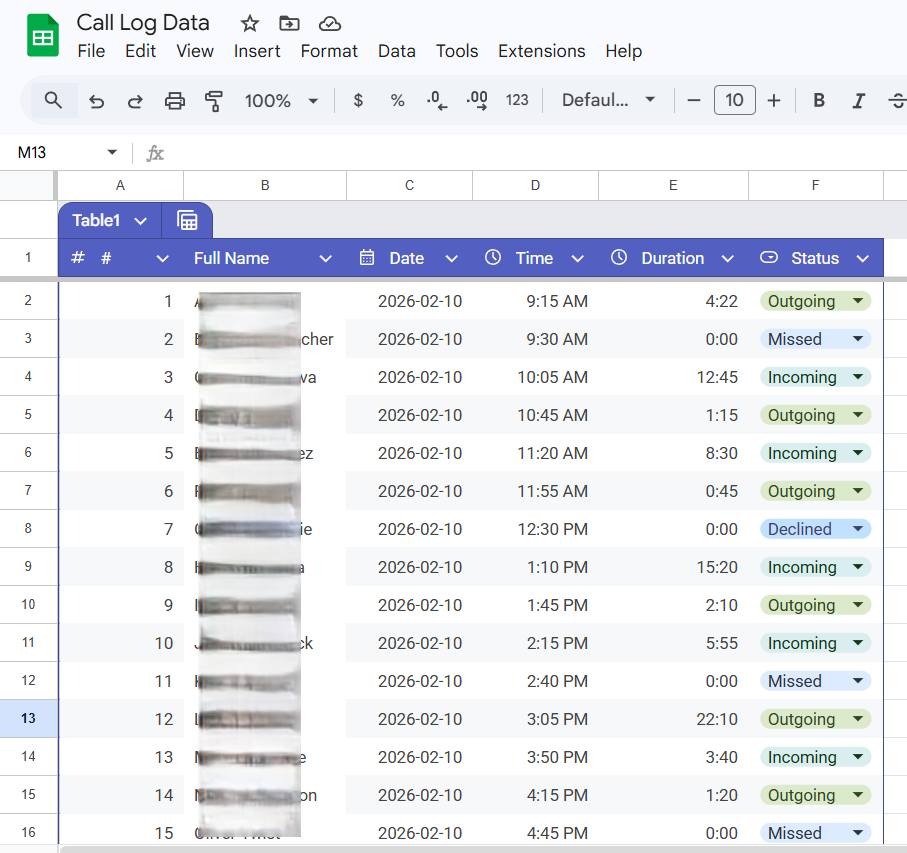Toggle italic formatting
Viewport: 907px width, 853px height.
857,101
